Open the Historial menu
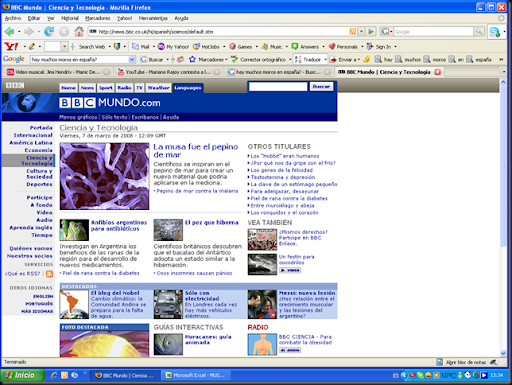The image size is (512, 385). [x=70, y=18]
